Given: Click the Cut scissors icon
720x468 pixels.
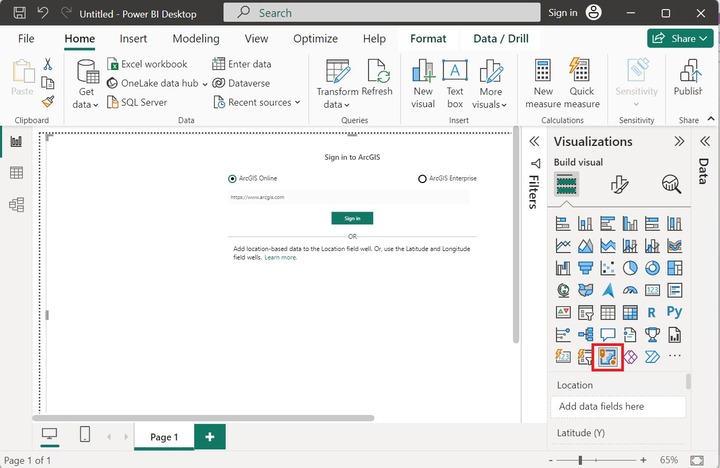Looking at the screenshot, I should point(48,64).
